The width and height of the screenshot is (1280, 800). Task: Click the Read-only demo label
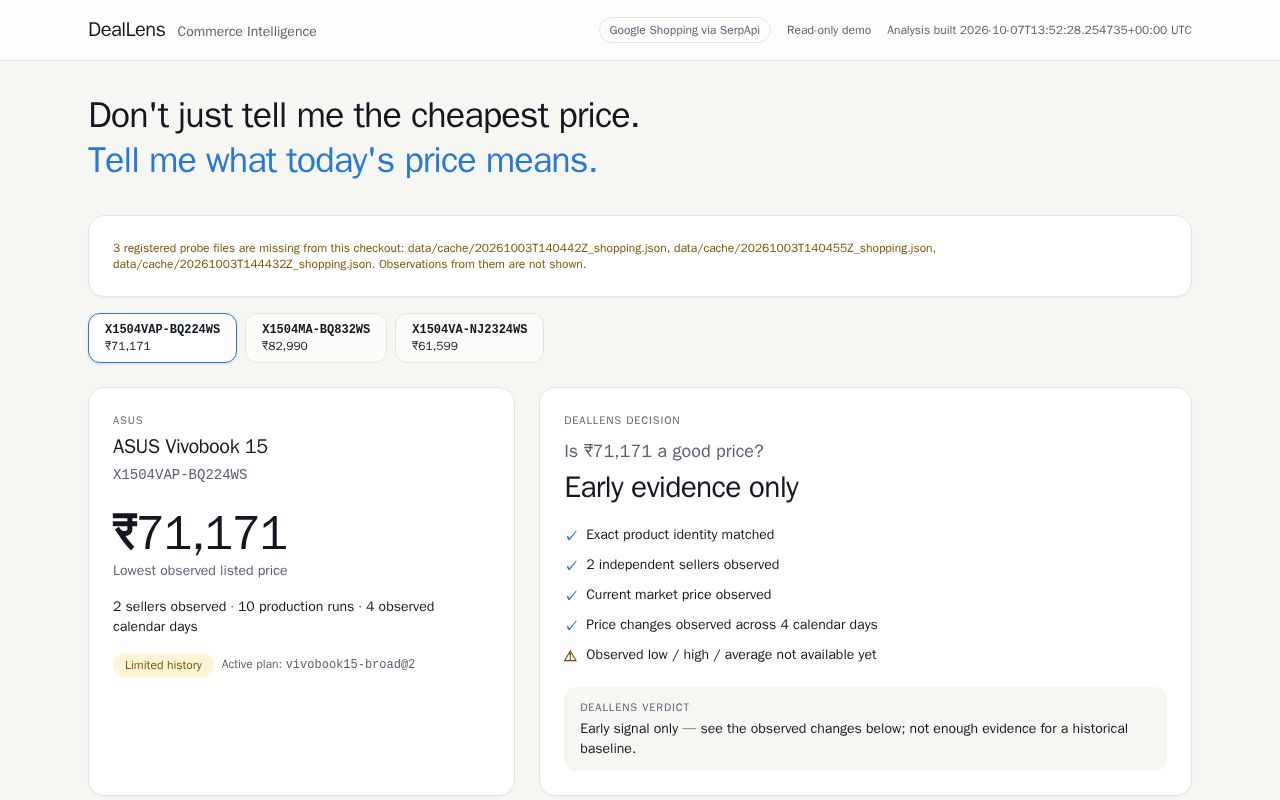pyautogui.click(x=829, y=30)
